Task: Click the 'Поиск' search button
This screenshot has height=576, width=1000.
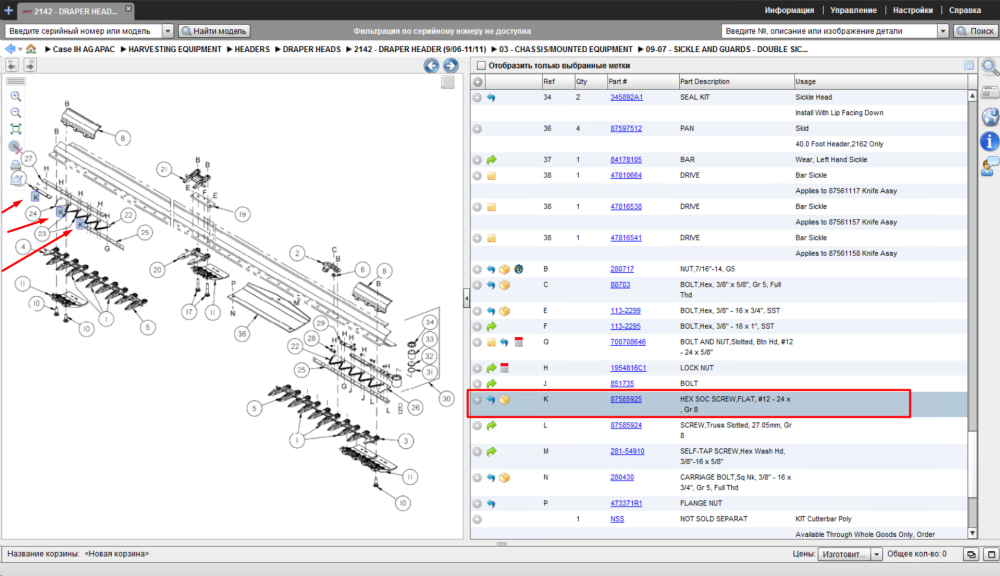Action: pyautogui.click(x=976, y=31)
